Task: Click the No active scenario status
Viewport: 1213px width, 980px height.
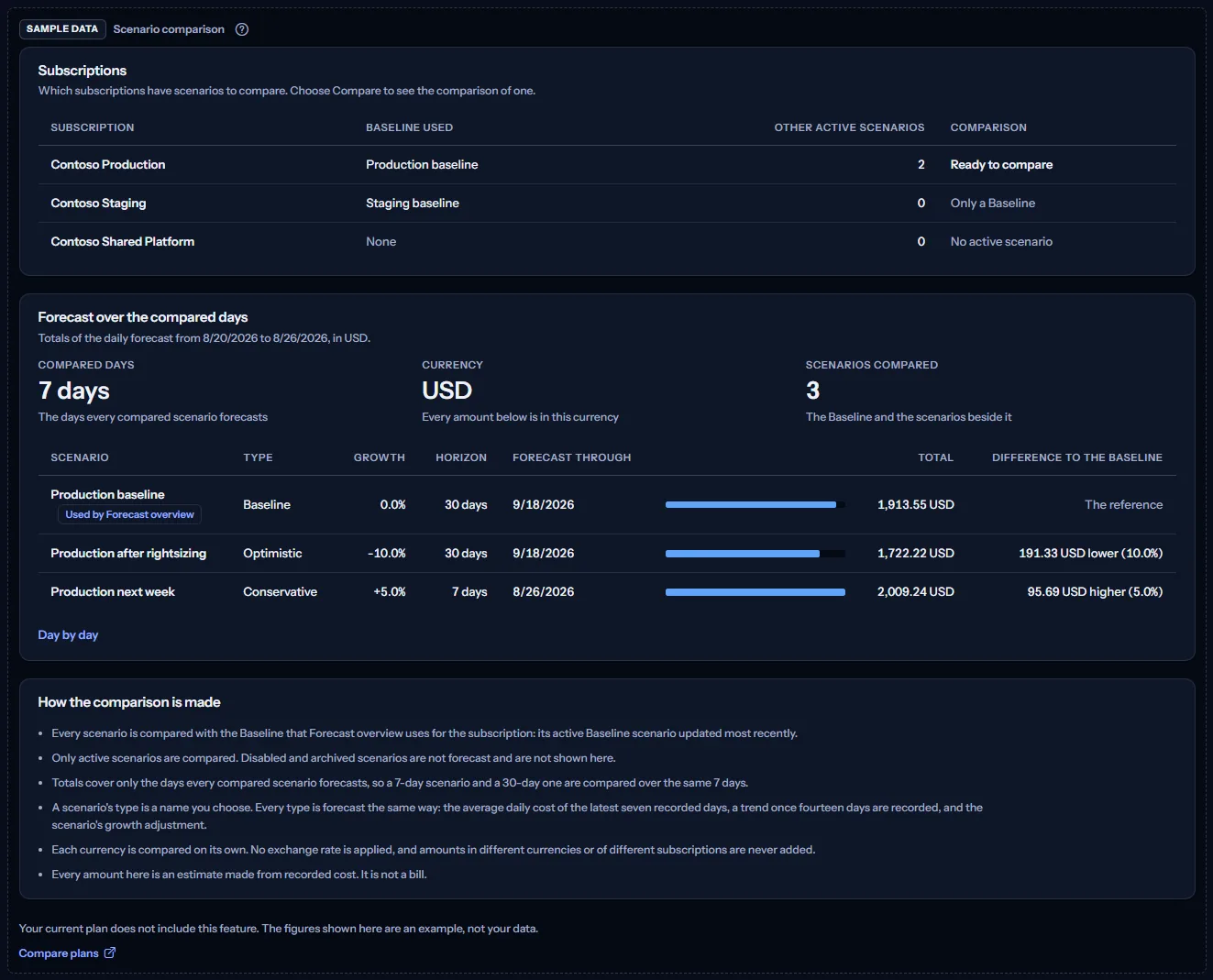Action: pyautogui.click(x=1001, y=242)
